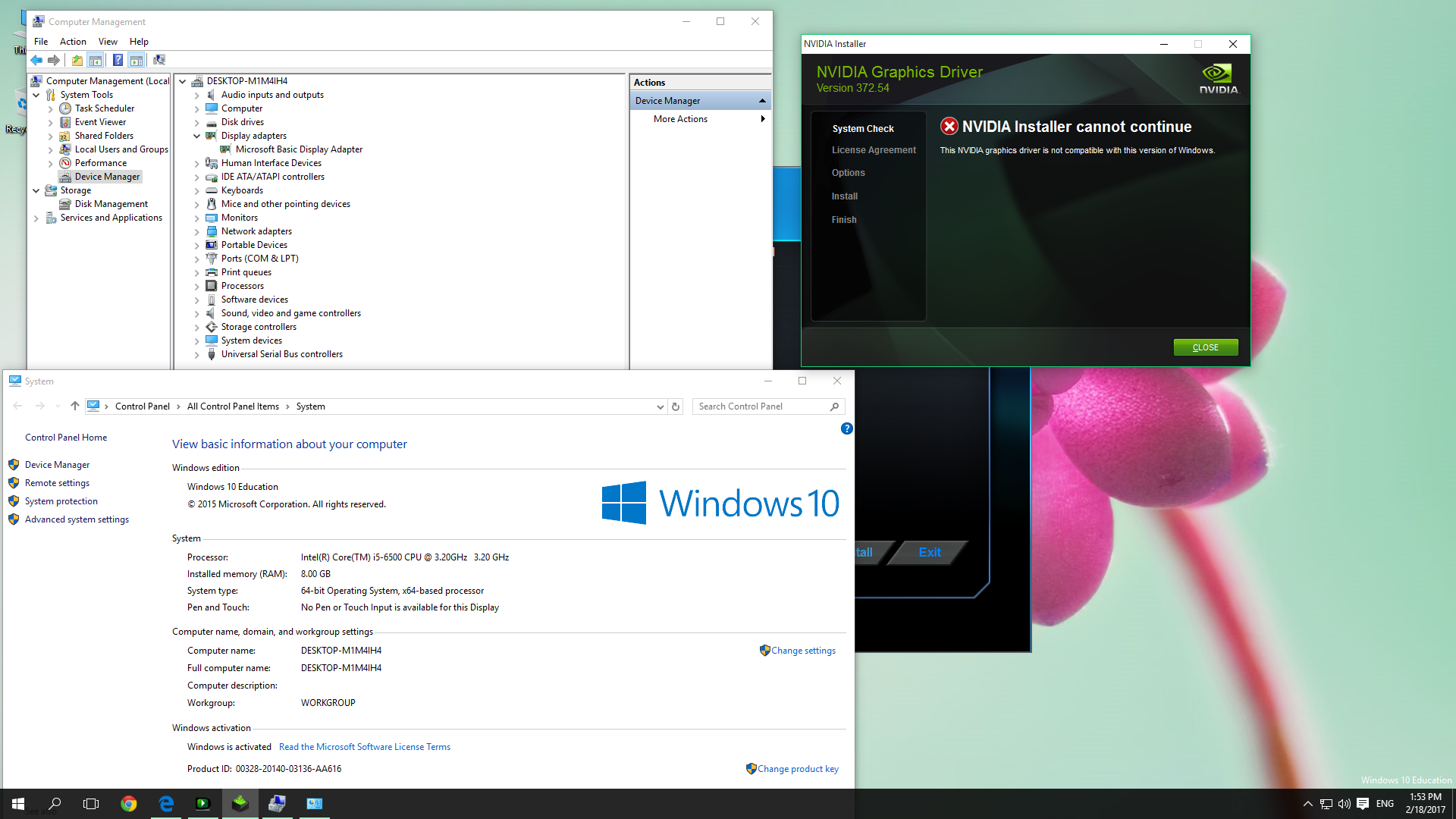Click the Help question mark toolbar icon
Image resolution: width=1456 pixels, height=819 pixels.
click(118, 60)
